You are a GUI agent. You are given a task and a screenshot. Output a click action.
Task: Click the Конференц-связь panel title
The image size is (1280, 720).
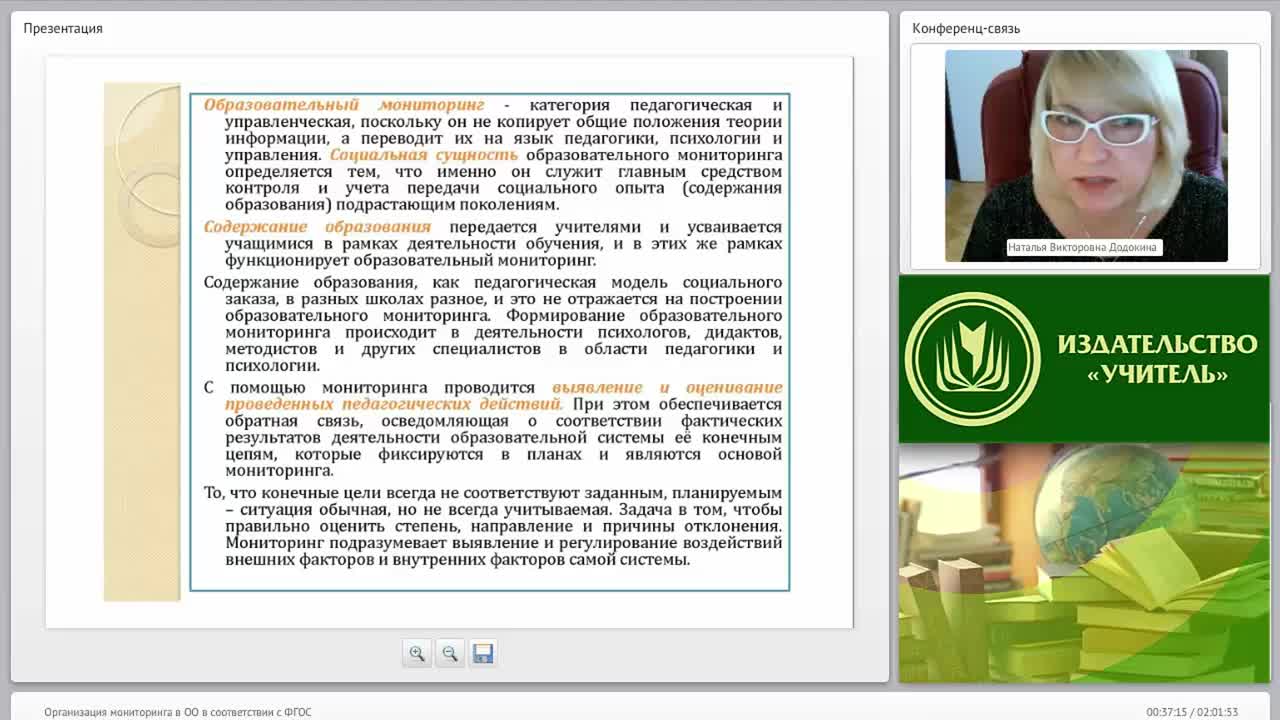(966, 28)
